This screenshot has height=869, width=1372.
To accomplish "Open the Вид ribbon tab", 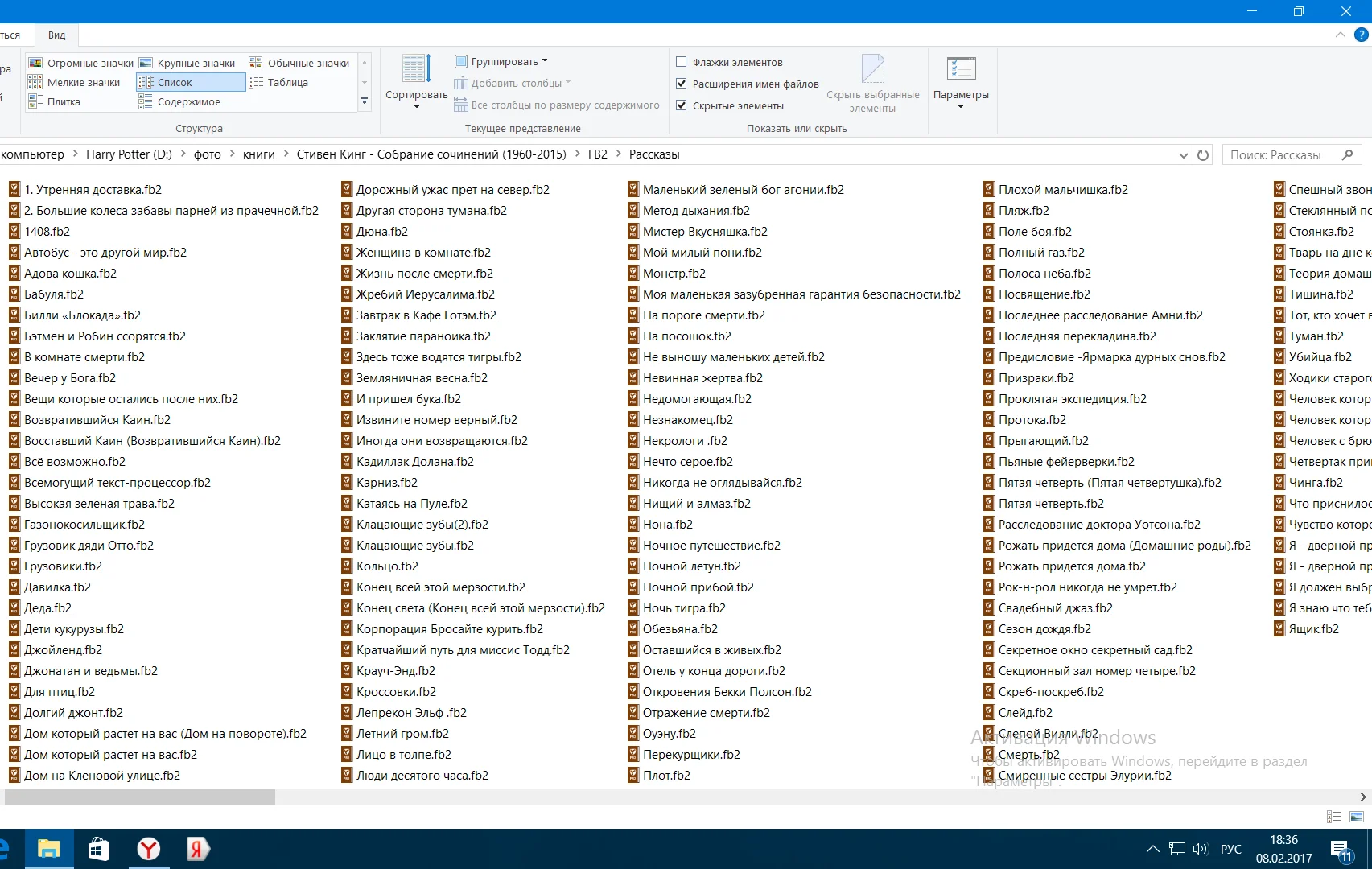I will (x=56, y=35).
